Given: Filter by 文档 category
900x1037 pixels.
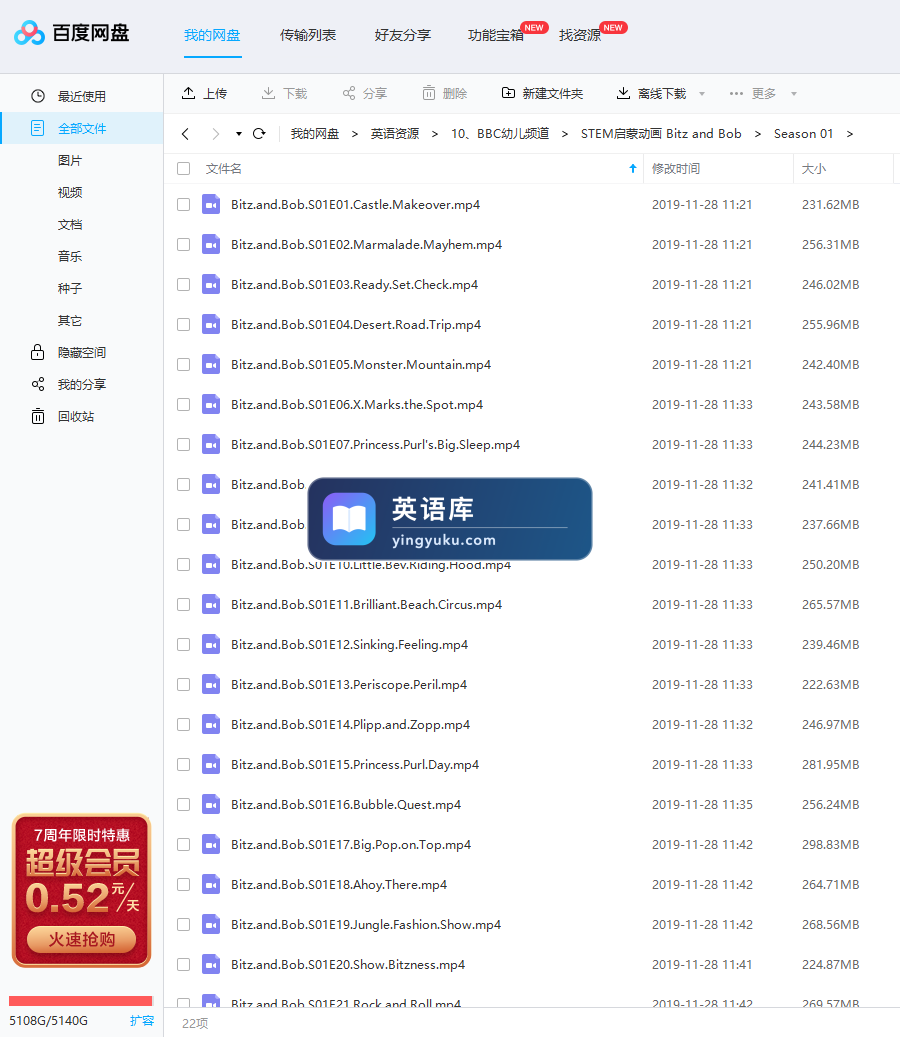Looking at the screenshot, I should pyautogui.click(x=70, y=224).
